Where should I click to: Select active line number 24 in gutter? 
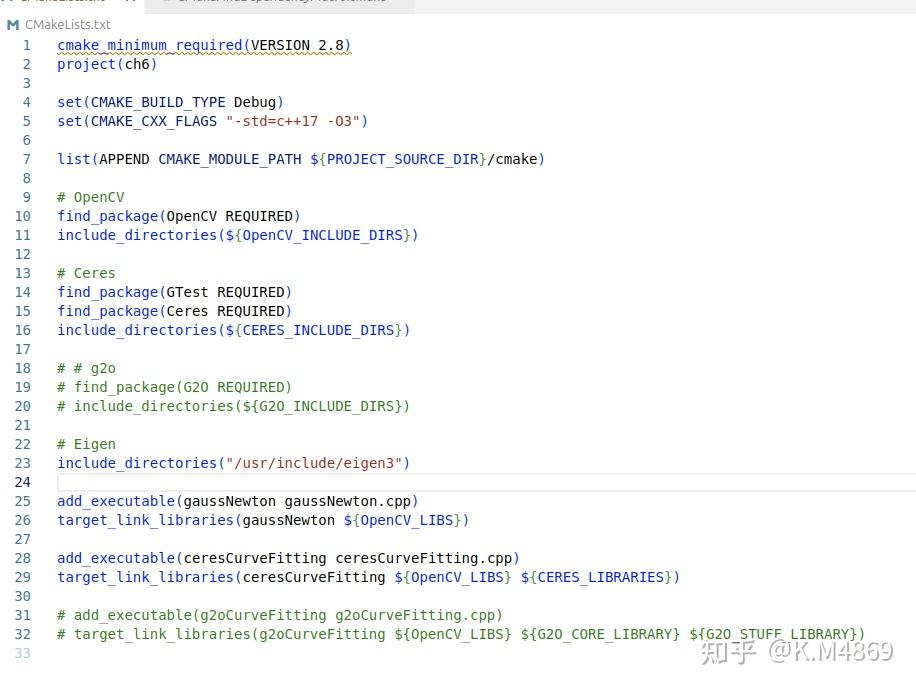pyautogui.click(x=23, y=482)
